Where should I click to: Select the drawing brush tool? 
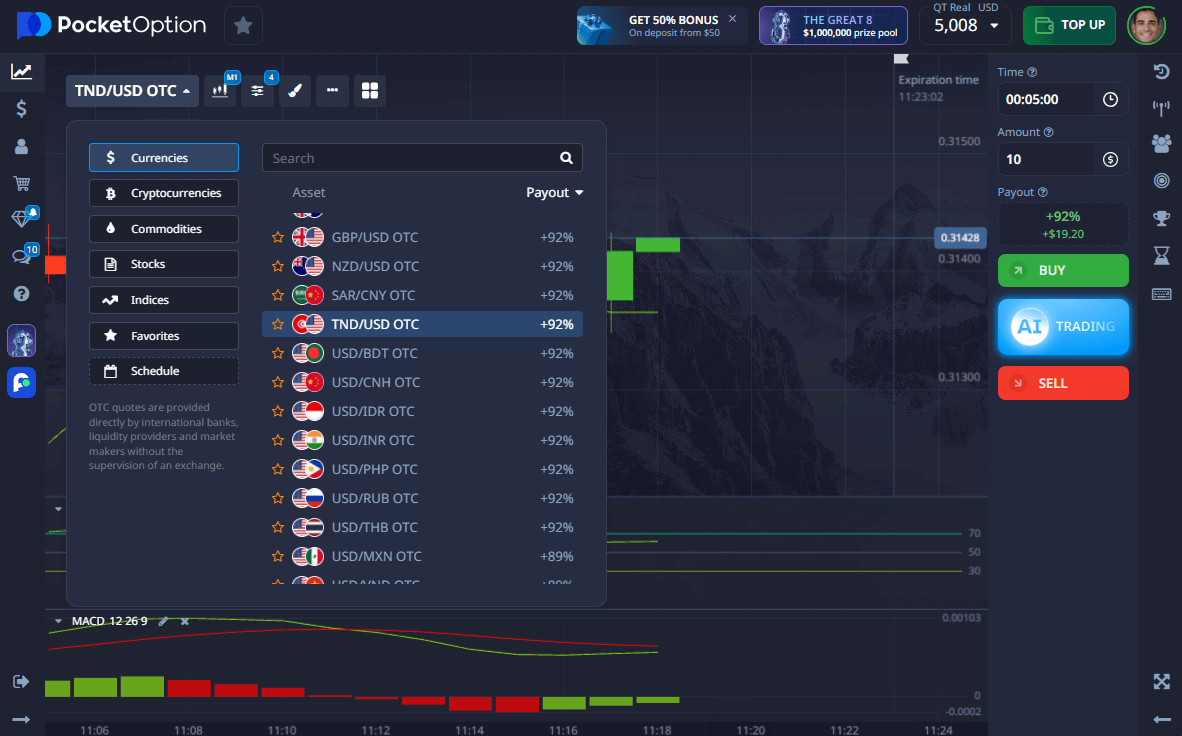click(295, 91)
